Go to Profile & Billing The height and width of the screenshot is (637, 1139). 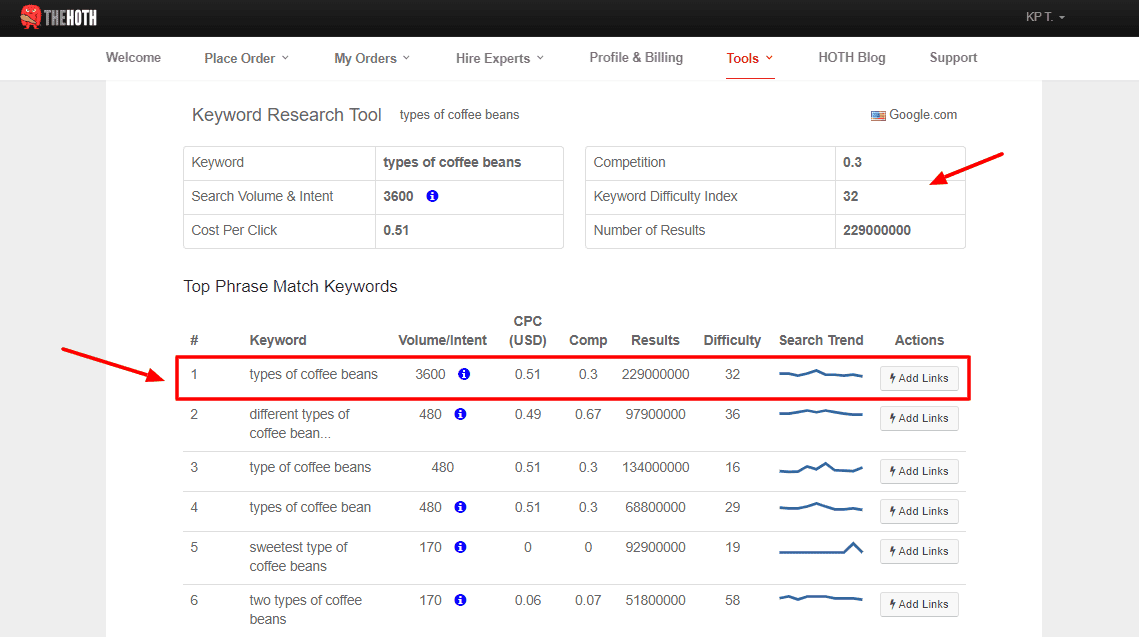coord(636,58)
